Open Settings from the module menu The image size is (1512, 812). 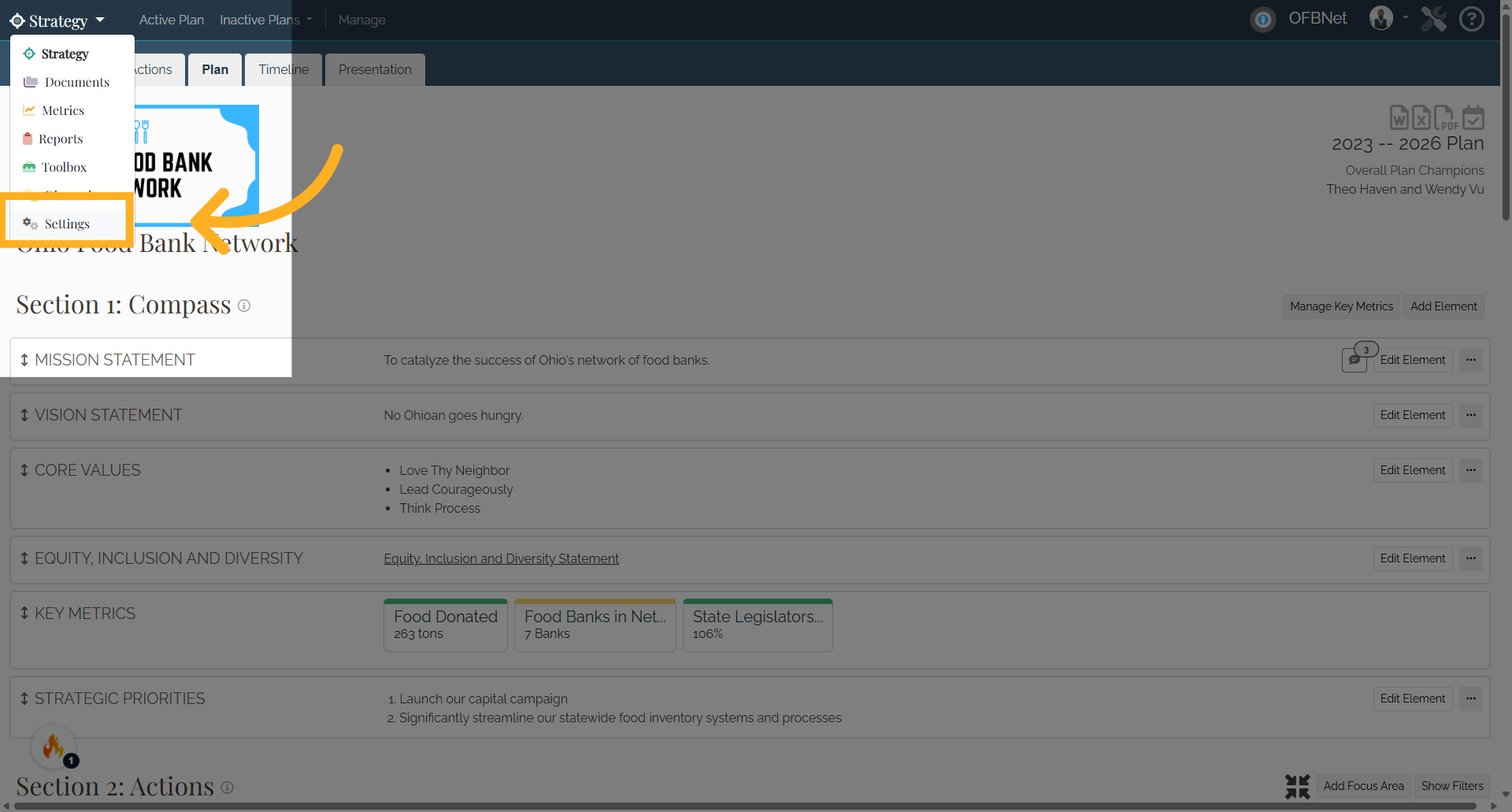click(x=67, y=224)
